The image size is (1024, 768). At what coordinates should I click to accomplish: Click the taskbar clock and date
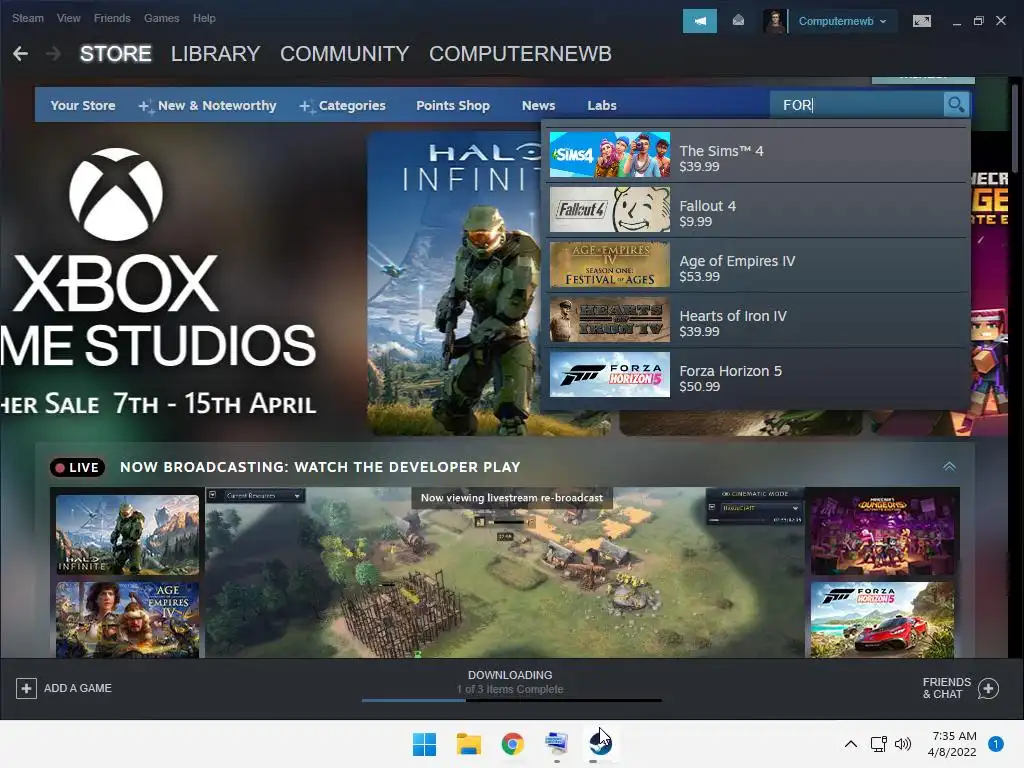pos(952,744)
